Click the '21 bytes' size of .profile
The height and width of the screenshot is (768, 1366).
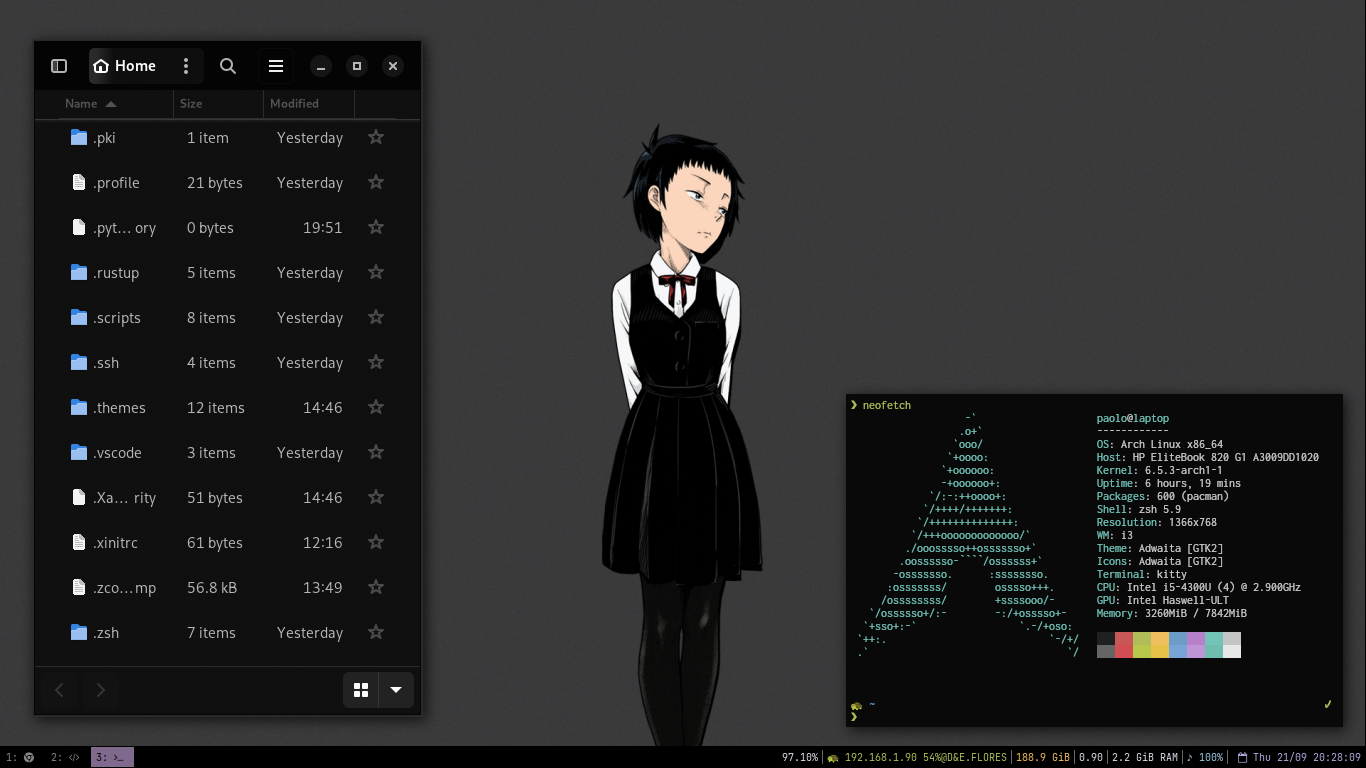coord(215,182)
